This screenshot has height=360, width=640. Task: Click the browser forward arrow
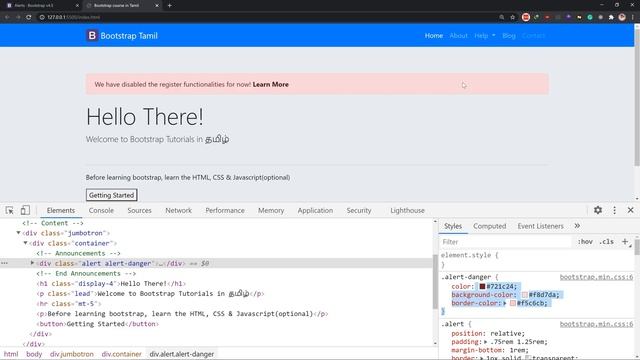click(18, 17)
